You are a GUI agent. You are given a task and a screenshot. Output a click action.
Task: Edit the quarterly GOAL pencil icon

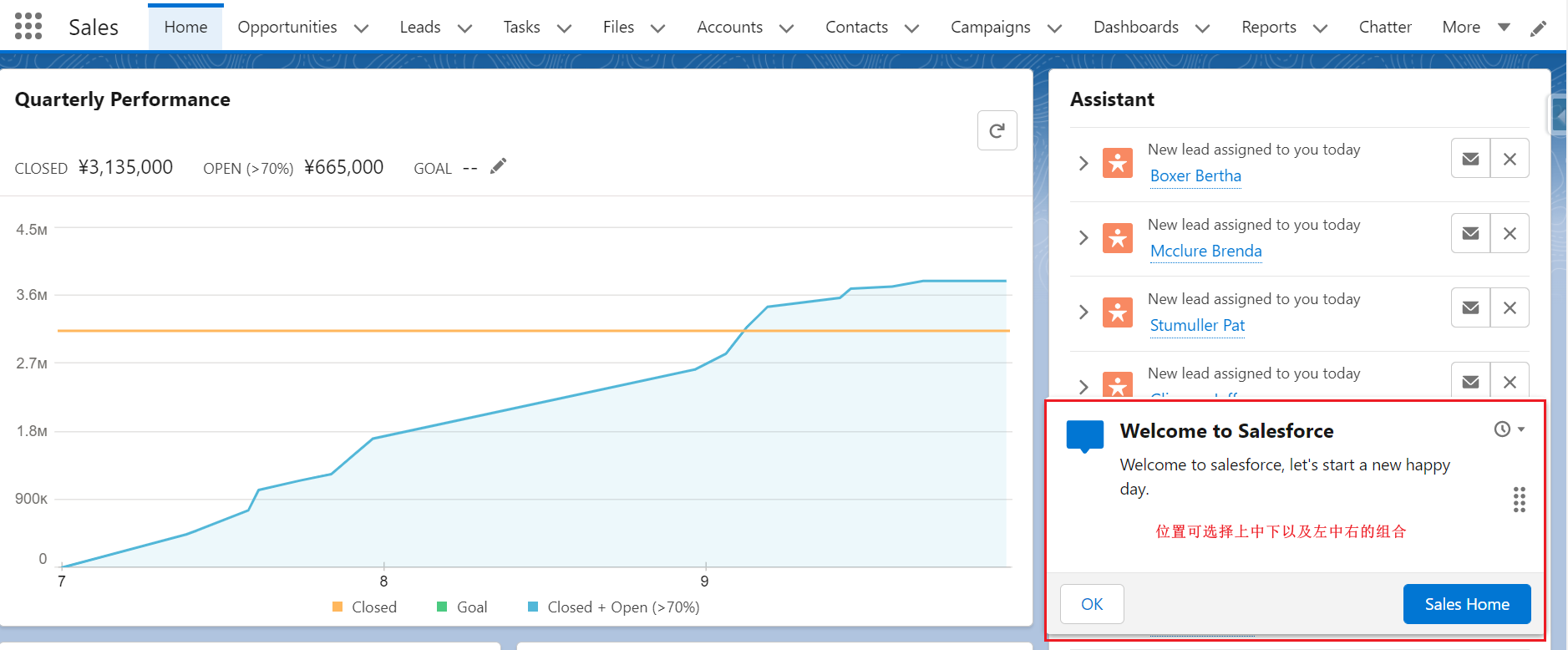(498, 166)
